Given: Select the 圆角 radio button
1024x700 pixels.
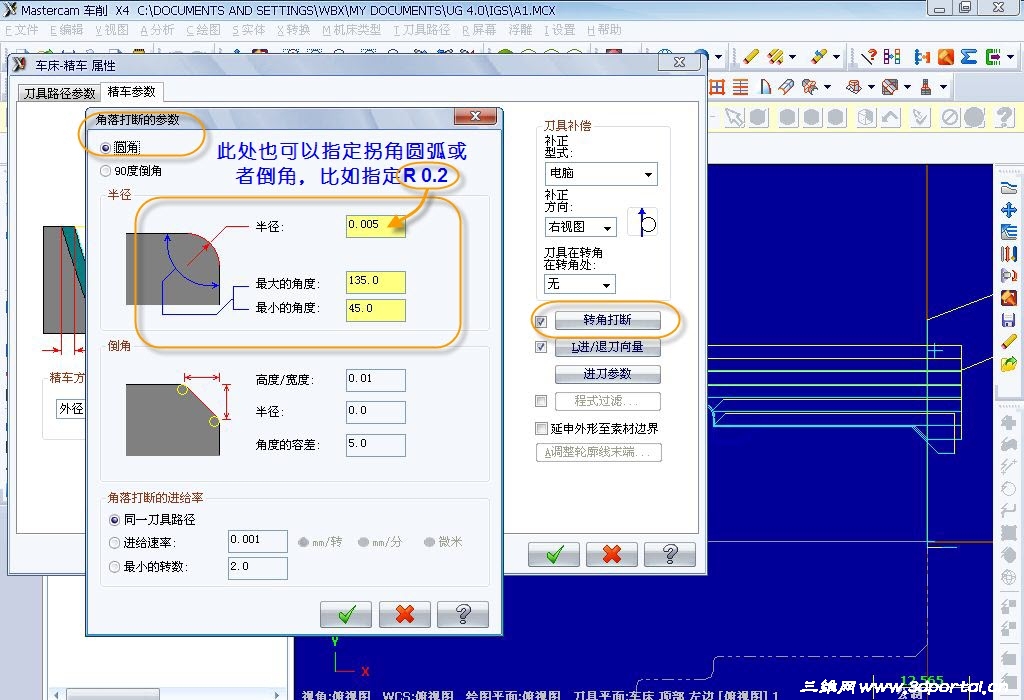Looking at the screenshot, I should coord(105,148).
